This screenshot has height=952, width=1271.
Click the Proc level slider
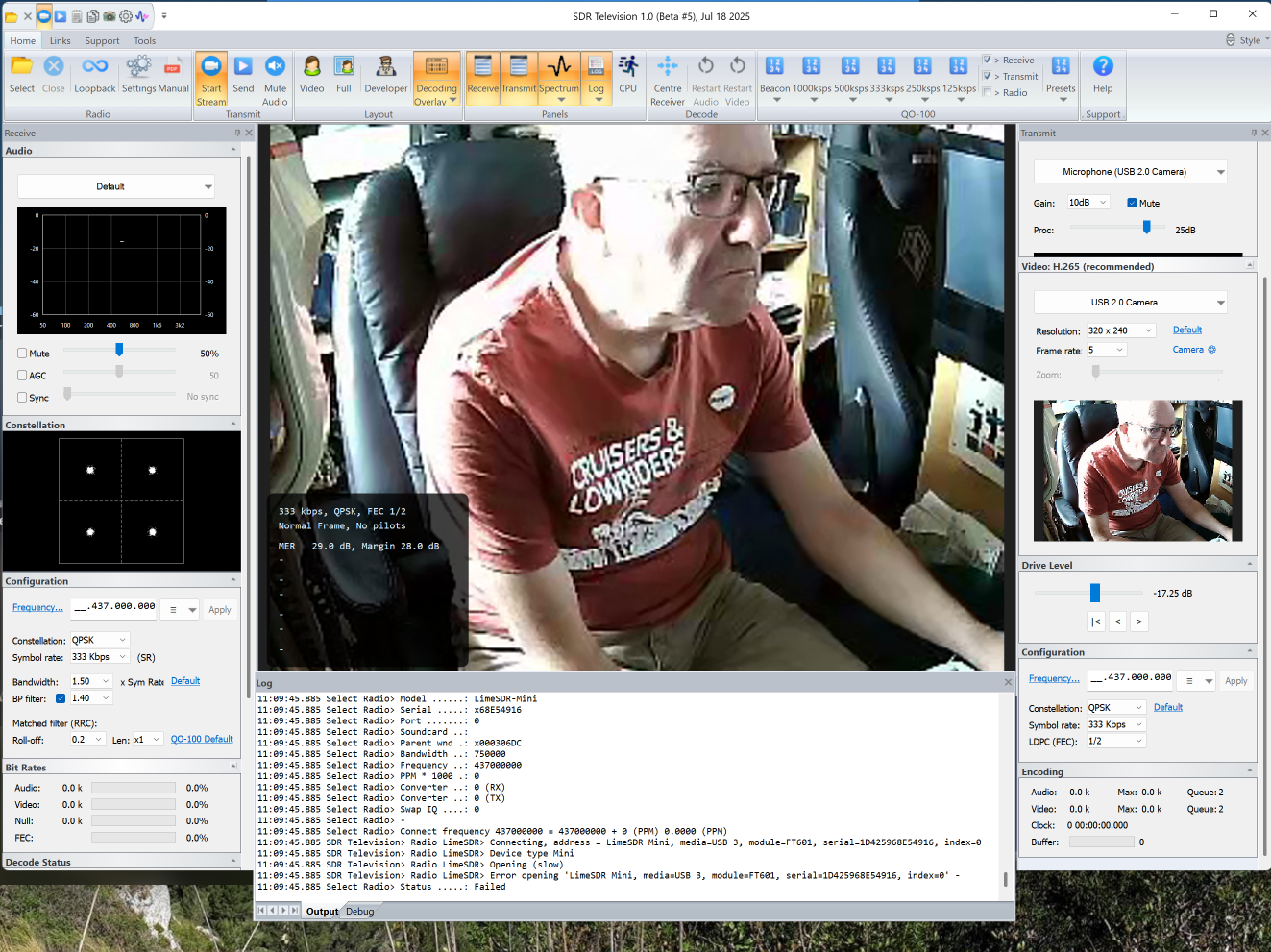(1119, 228)
